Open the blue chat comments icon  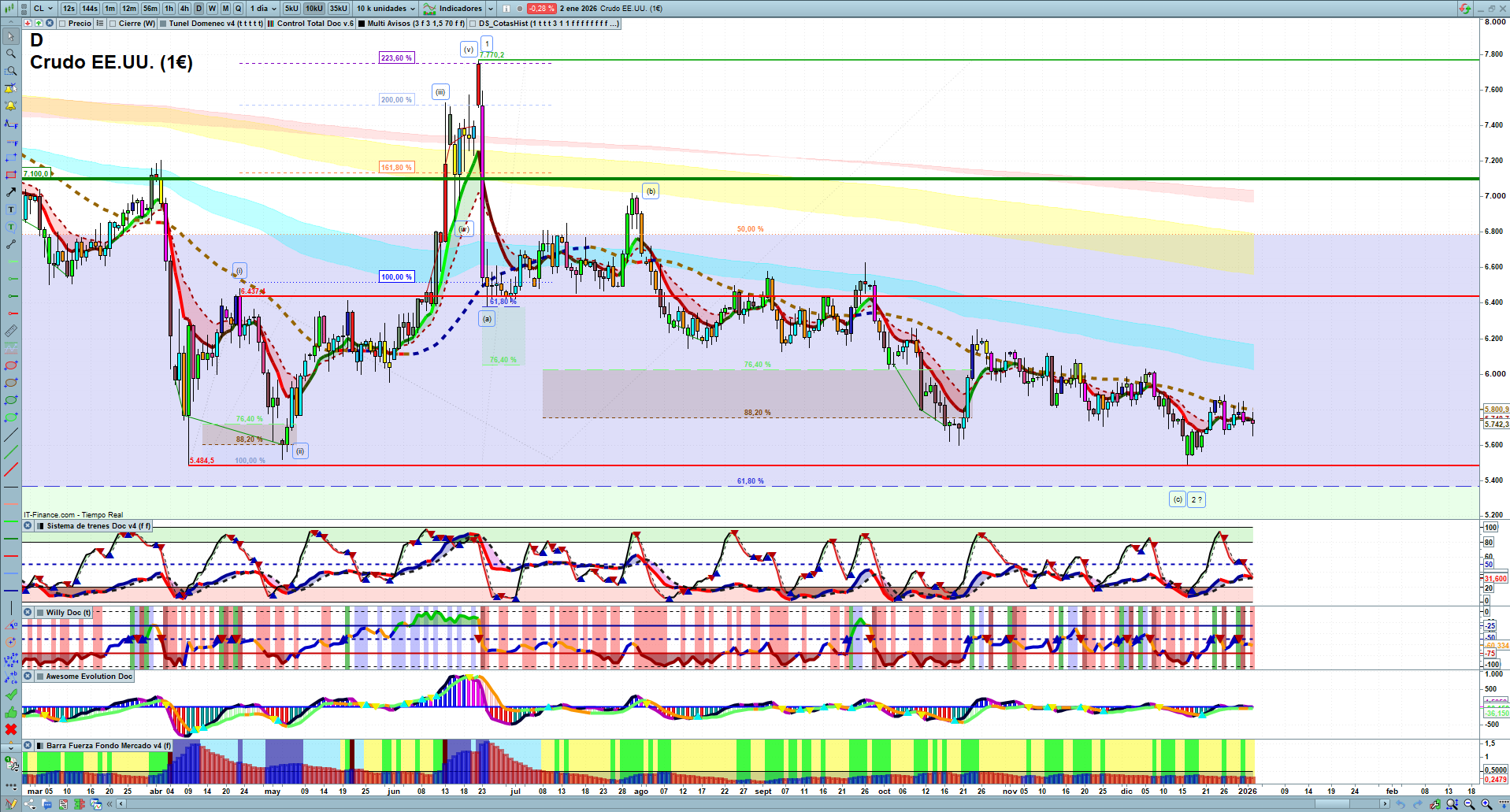pyautogui.click(x=46, y=804)
